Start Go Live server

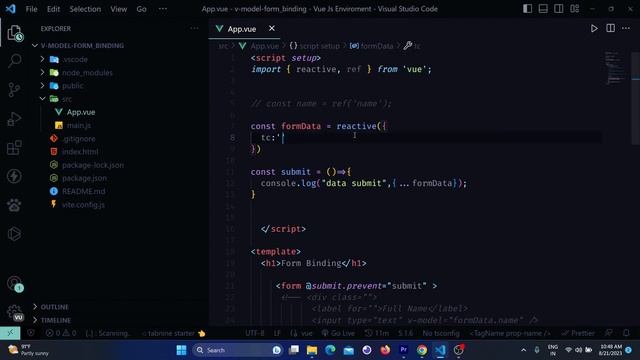pos(338,333)
